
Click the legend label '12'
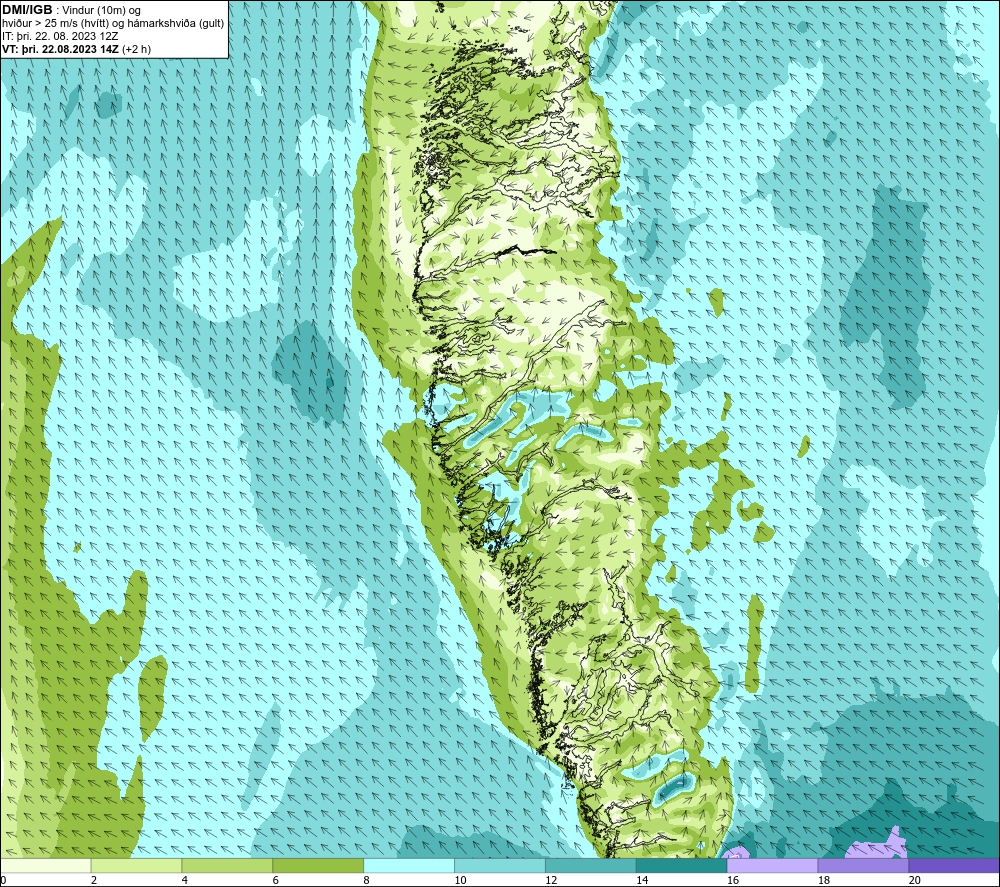click(x=552, y=880)
